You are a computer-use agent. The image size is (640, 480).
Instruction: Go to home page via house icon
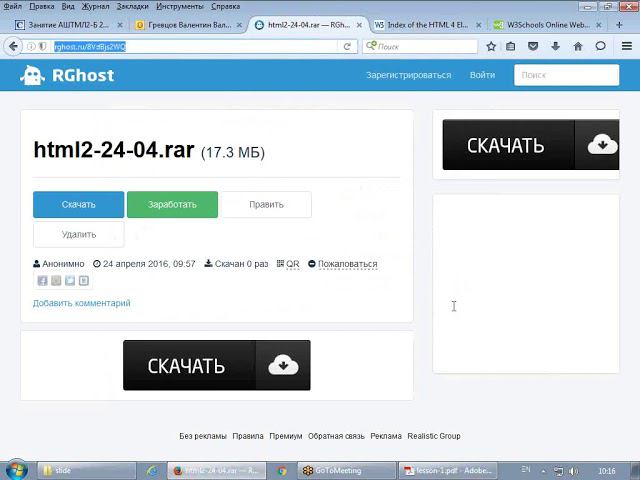click(x=578, y=47)
